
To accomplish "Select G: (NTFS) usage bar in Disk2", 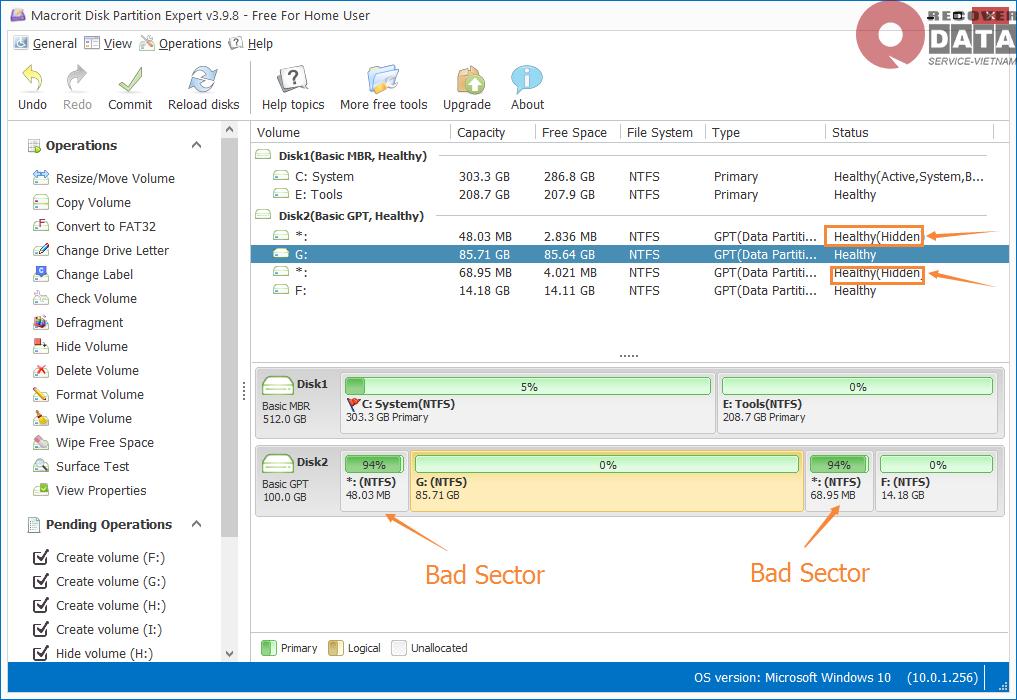I will tap(606, 465).
